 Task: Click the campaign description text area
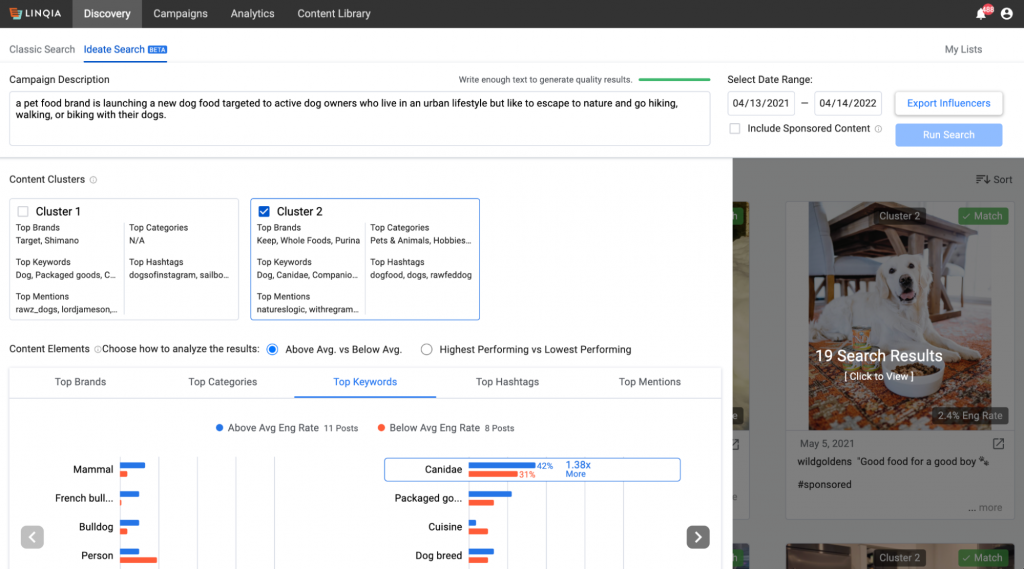pos(359,118)
